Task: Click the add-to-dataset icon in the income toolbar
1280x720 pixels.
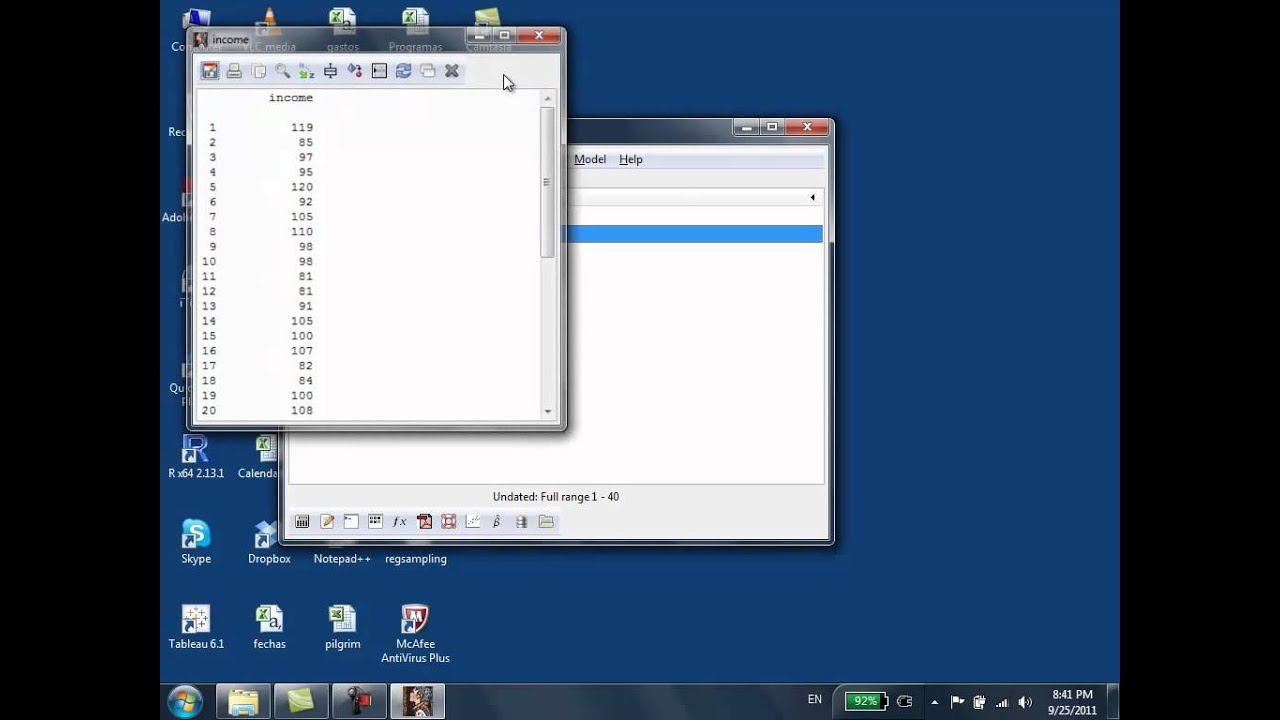Action: pos(355,71)
